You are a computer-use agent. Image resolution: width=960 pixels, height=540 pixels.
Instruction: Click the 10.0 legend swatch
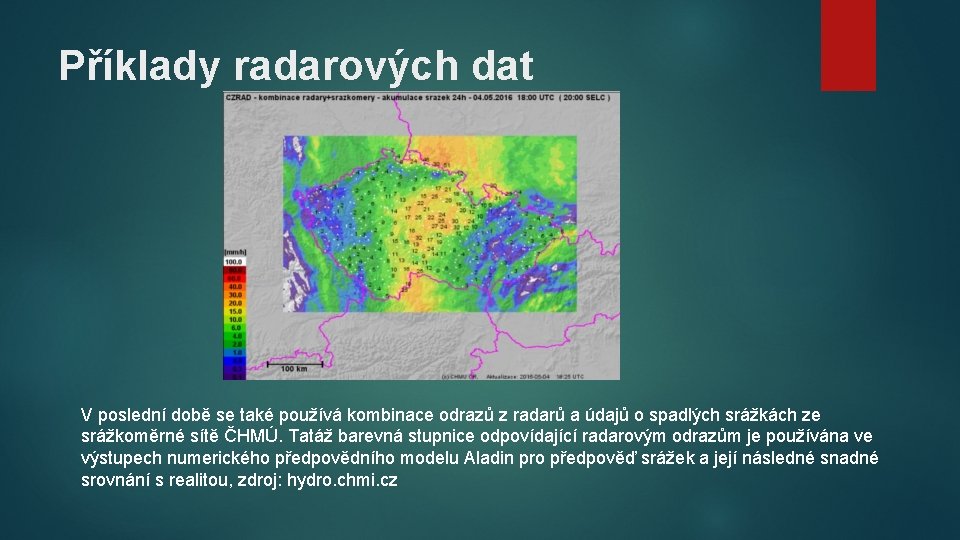point(234,320)
